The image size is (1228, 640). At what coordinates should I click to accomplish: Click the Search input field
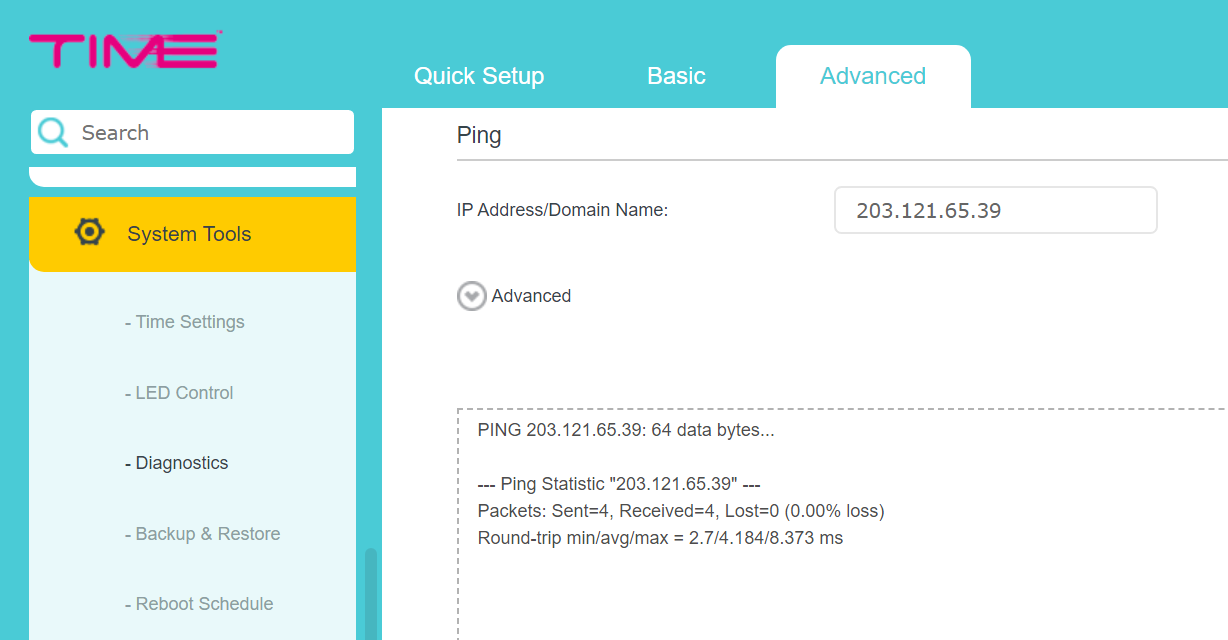pos(193,132)
